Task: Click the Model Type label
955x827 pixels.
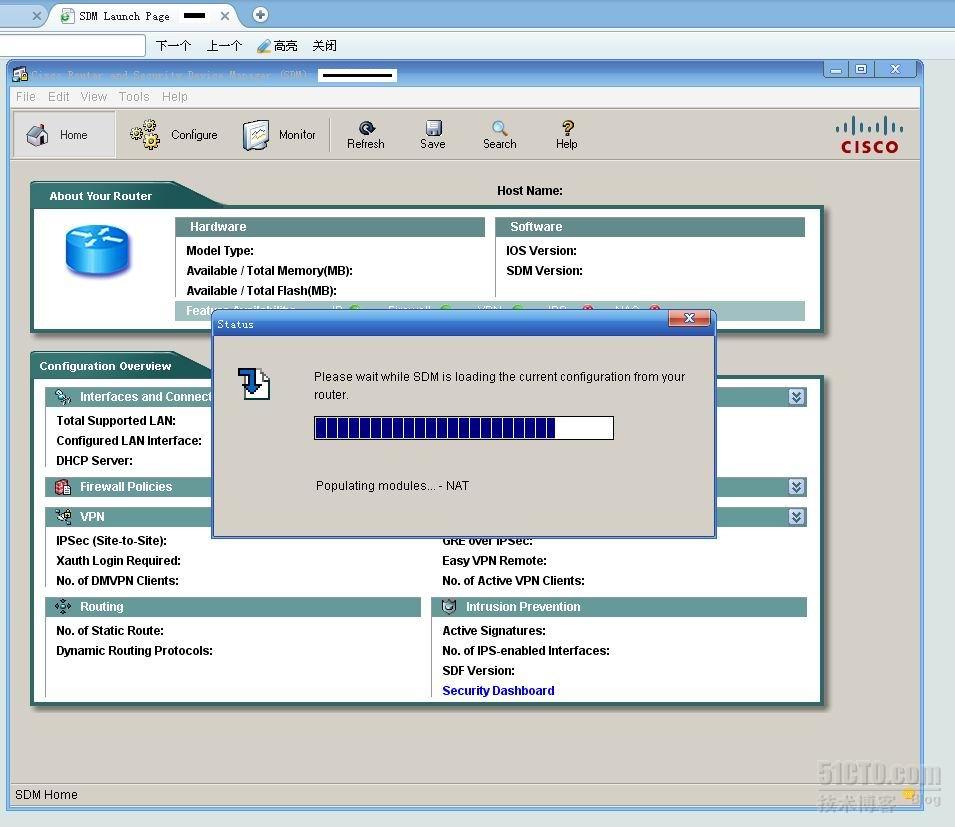Action: tap(220, 250)
